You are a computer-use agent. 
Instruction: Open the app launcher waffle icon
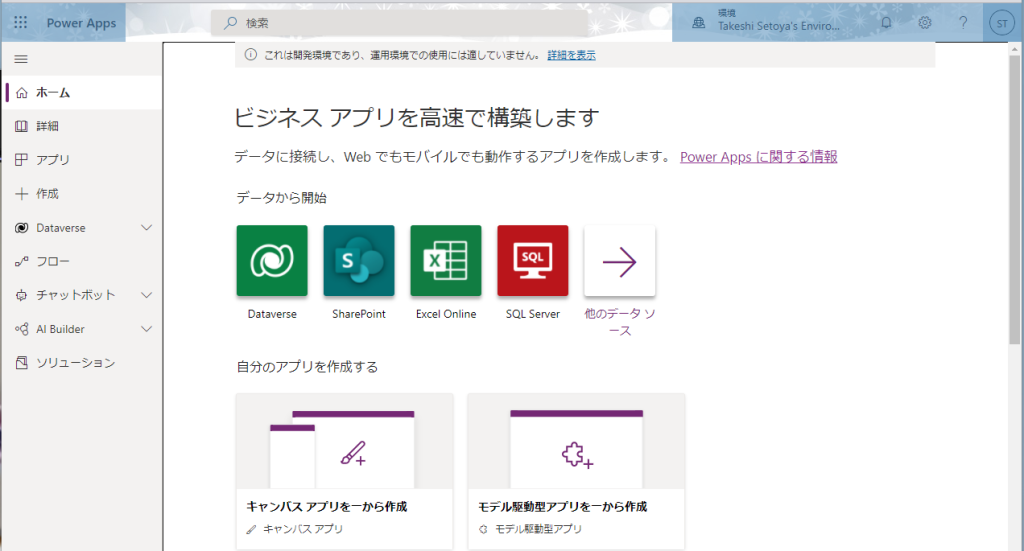click(x=20, y=22)
